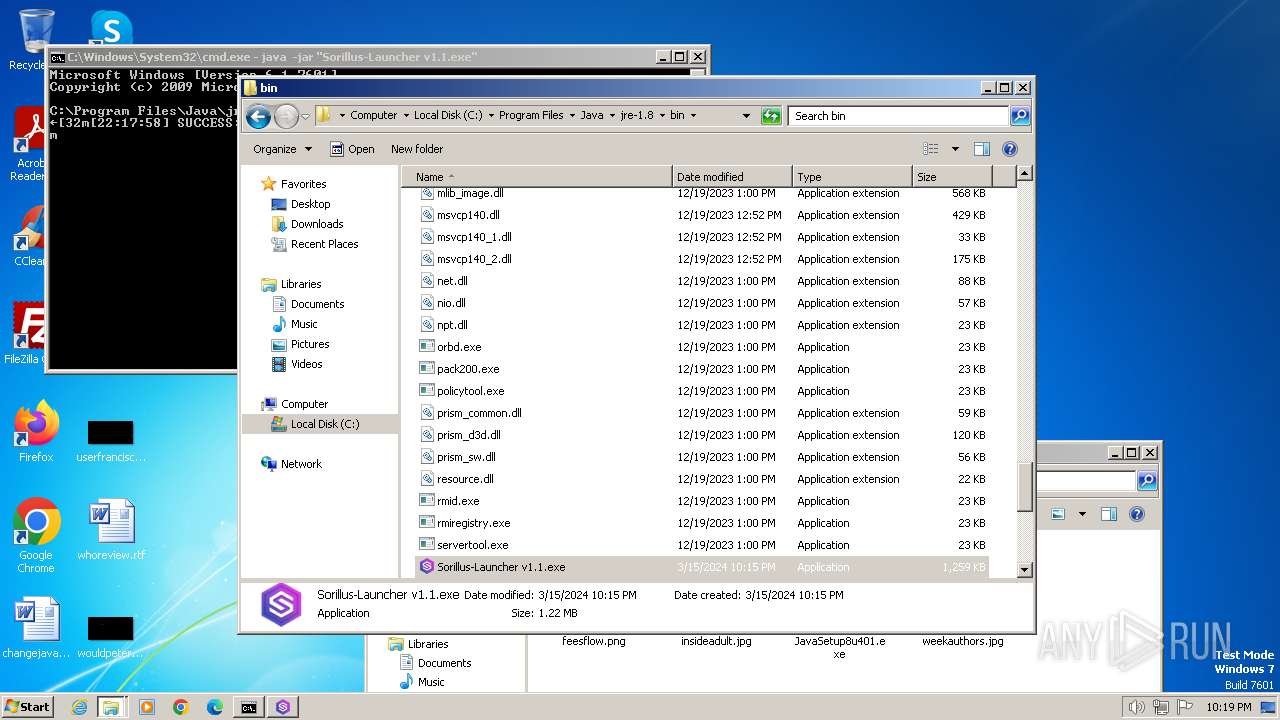Click the search magnifier icon in bin window
1280x720 pixels.
(1019, 116)
